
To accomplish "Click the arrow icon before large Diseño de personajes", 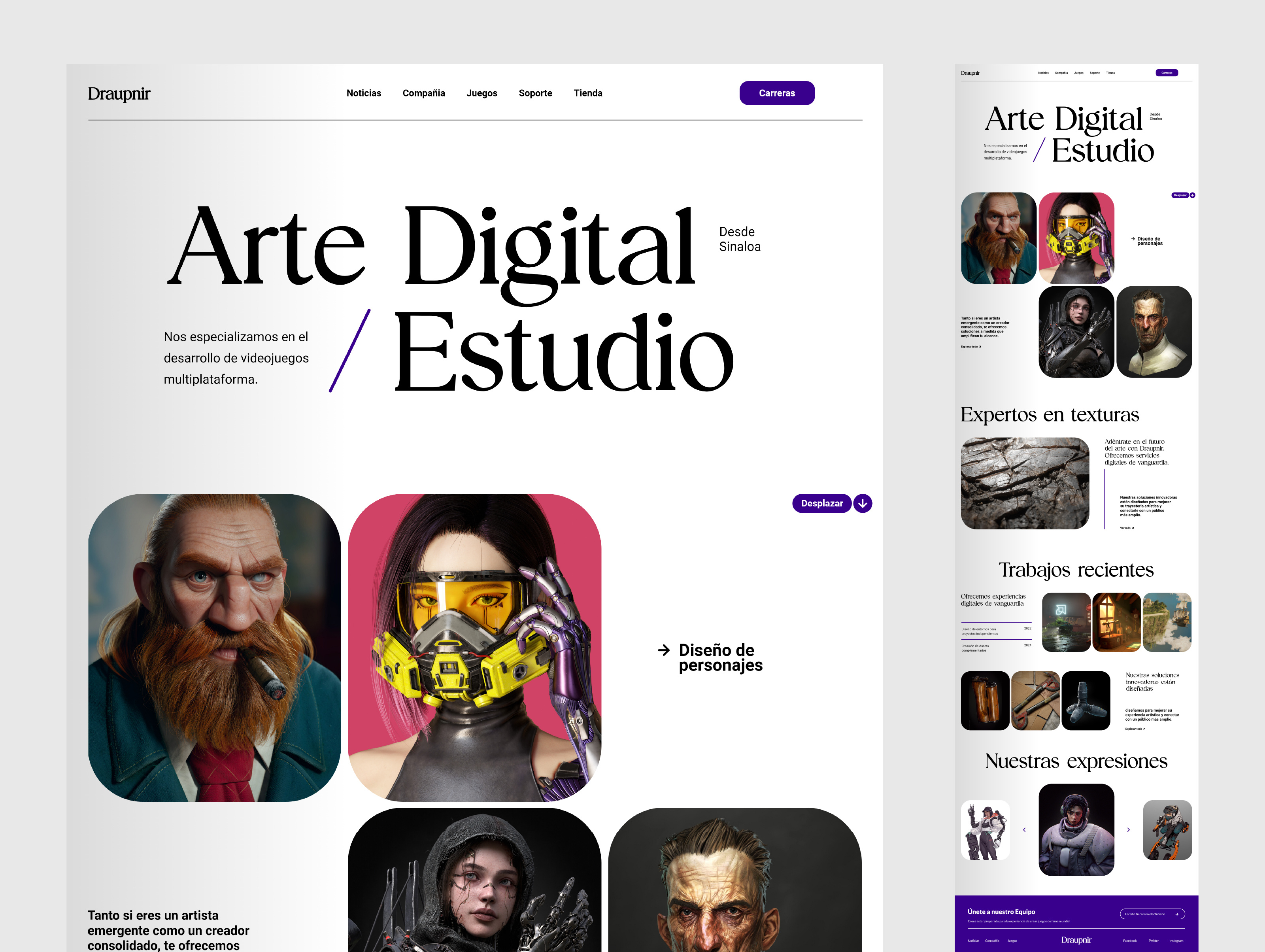I will (x=663, y=650).
